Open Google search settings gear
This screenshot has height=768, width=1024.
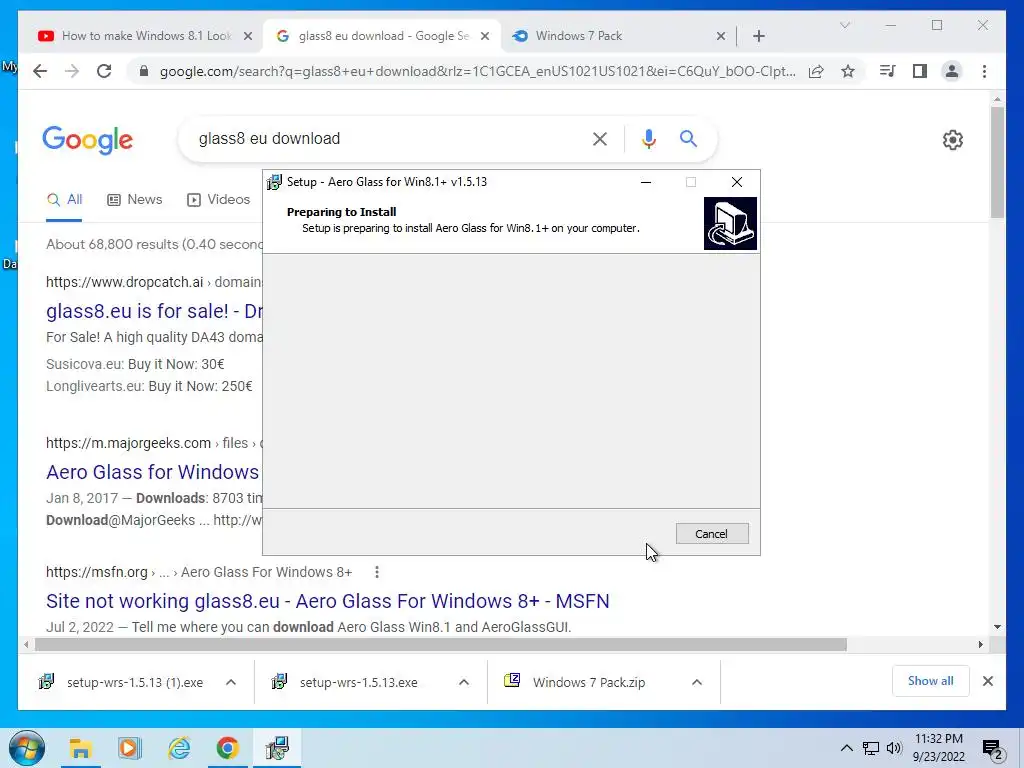pyautogui.click(x=953, y=140)
